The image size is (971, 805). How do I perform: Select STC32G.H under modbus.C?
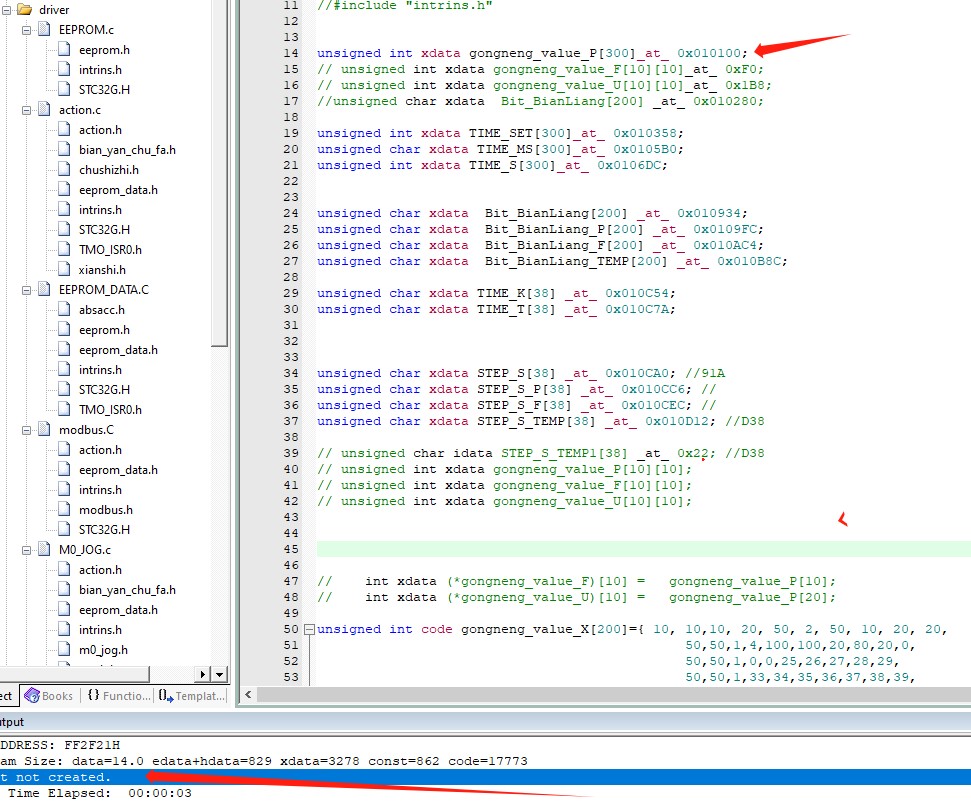[x=104, y=529]
